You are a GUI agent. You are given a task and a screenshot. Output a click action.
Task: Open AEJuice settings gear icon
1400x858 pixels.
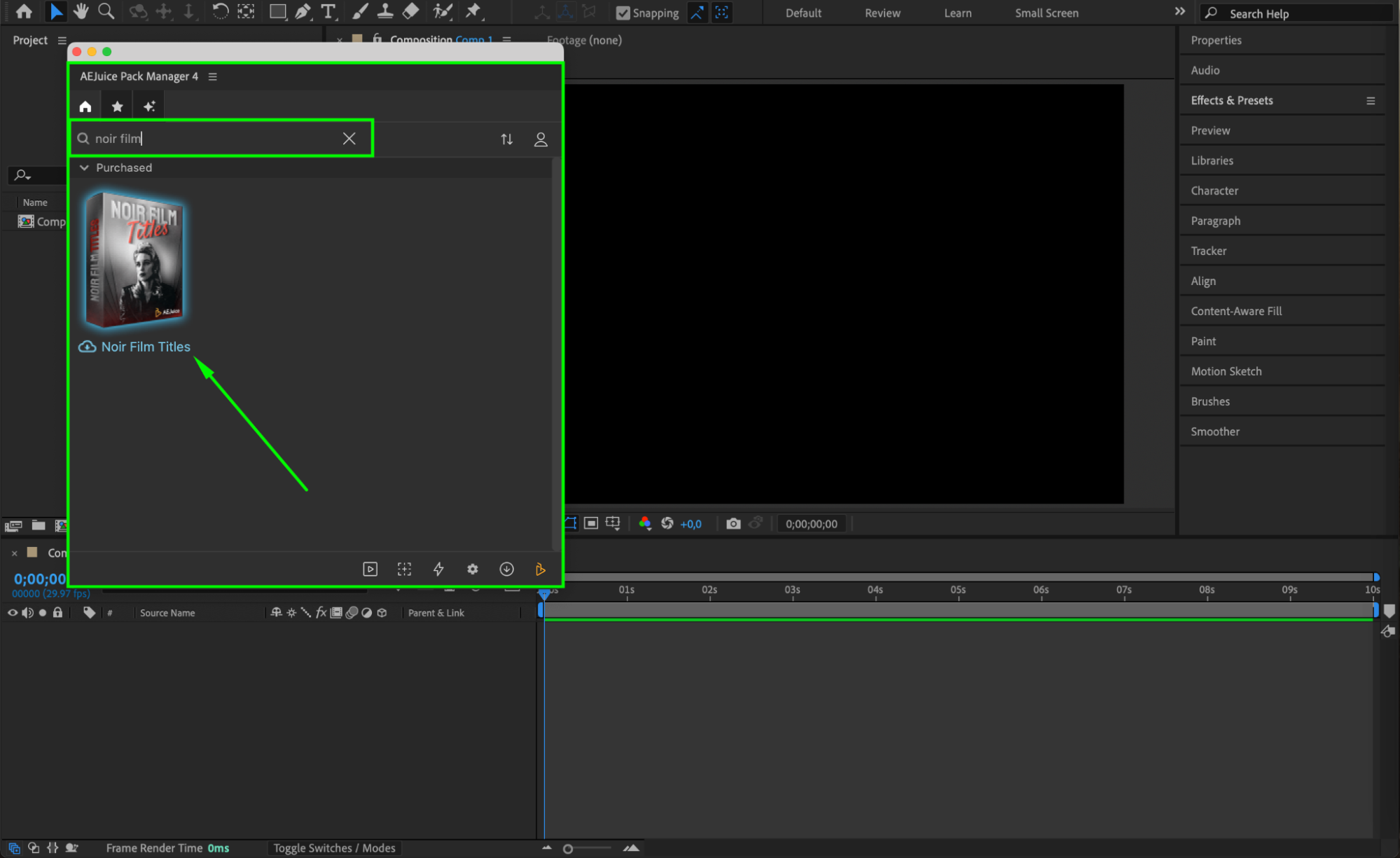tap(473, 569)
